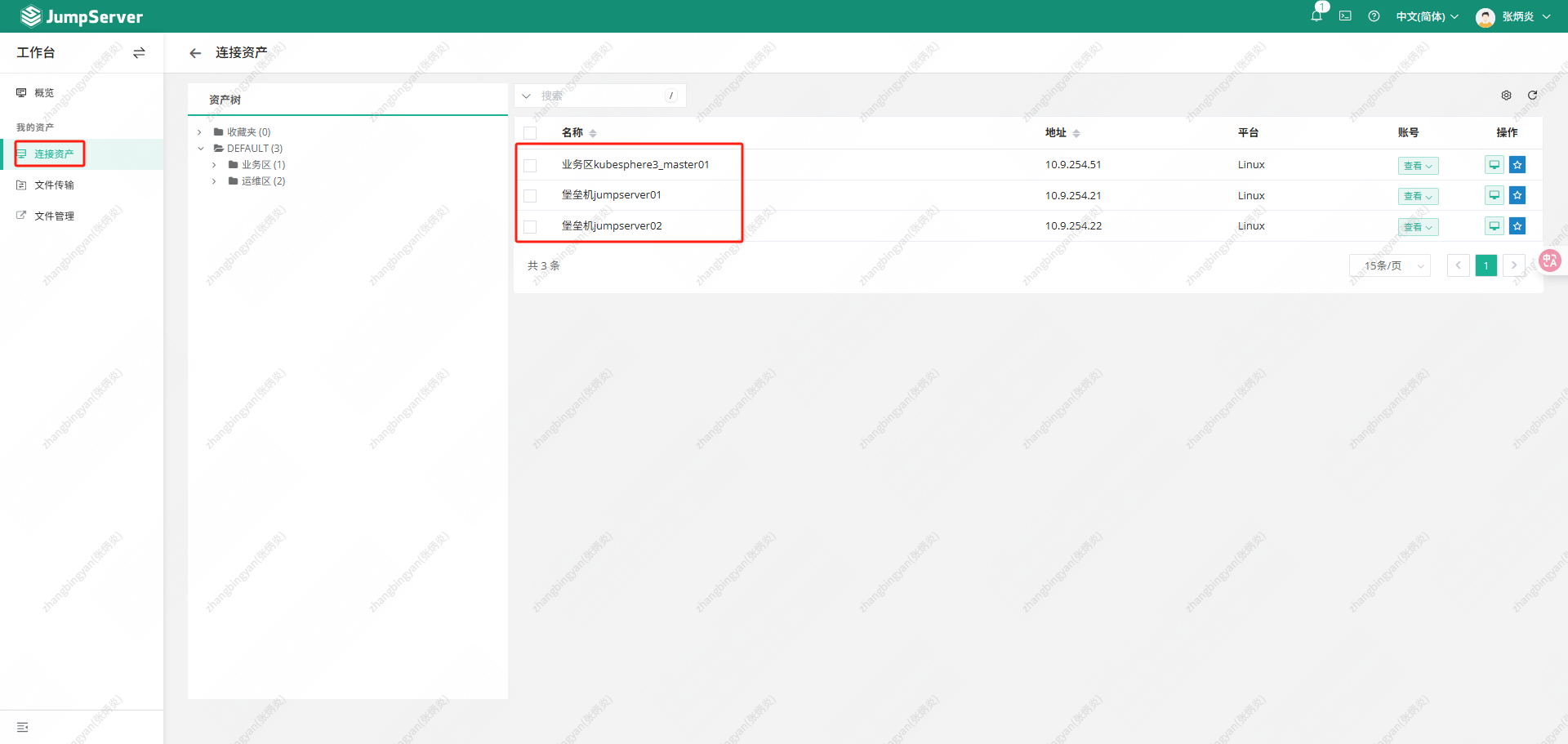Favorite 业务区kubesphere3_master01 with star icon
Screen dimensions: 1568x744
(1517, 165)
